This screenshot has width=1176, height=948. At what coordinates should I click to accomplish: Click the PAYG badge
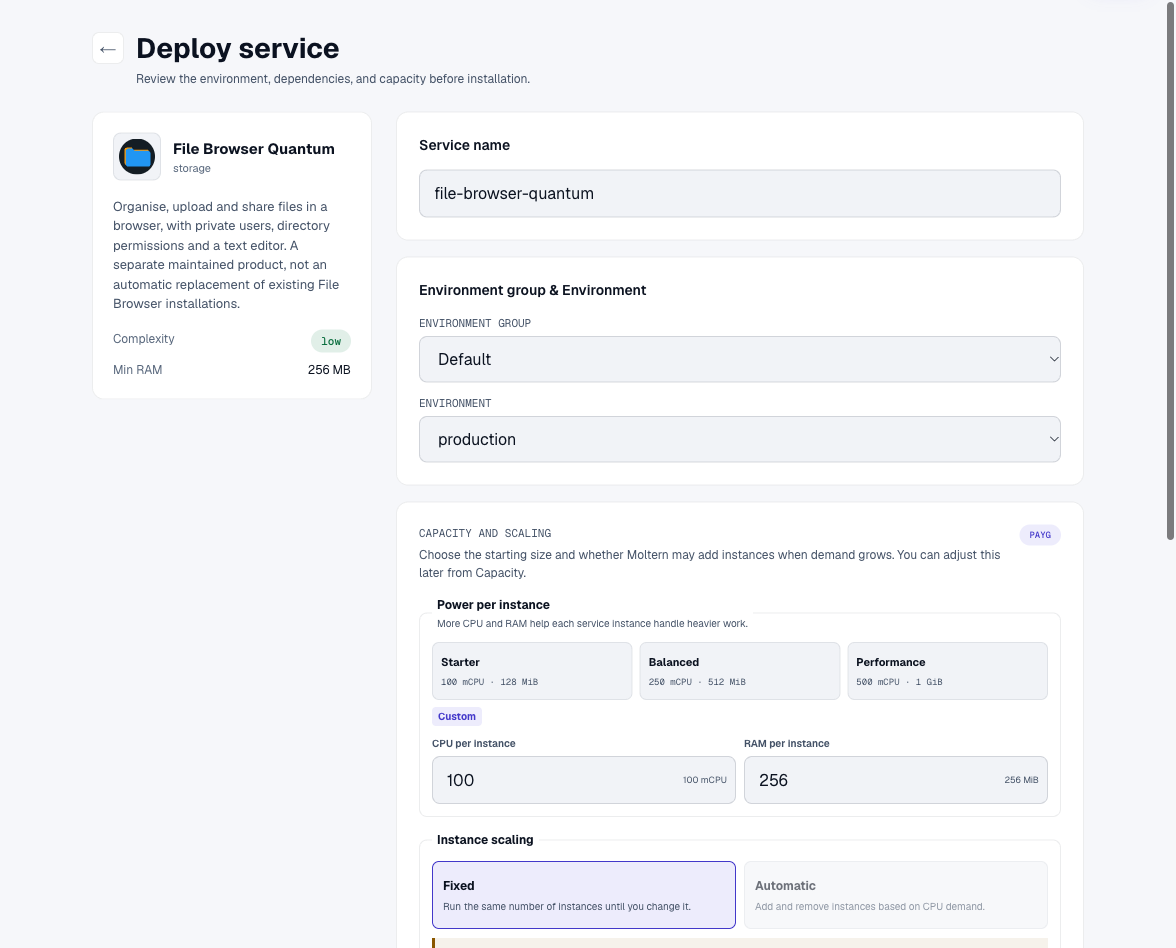[x=1040, y=535]
